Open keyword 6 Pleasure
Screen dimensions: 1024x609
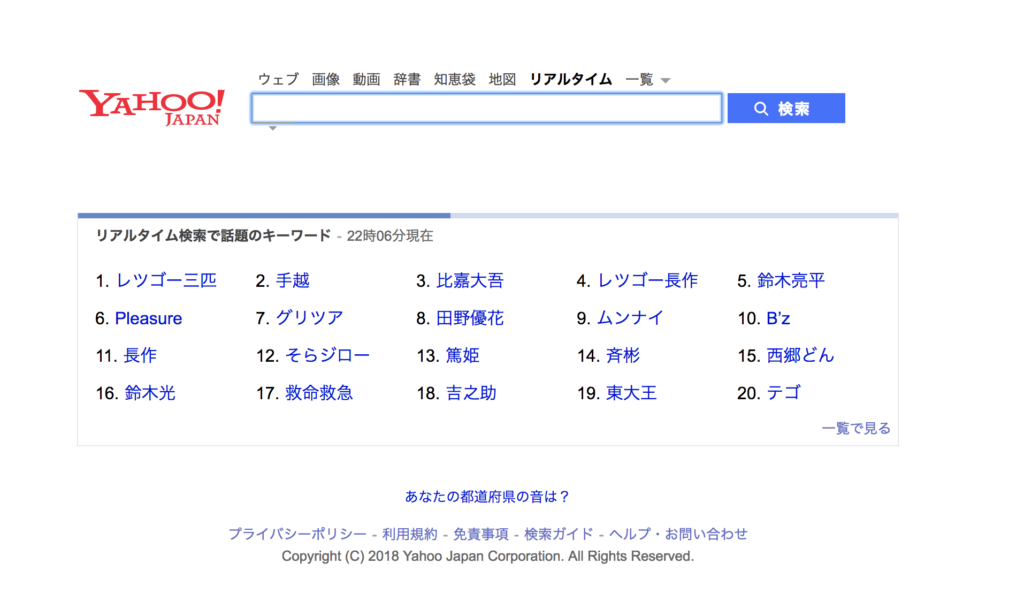[148, 319]
